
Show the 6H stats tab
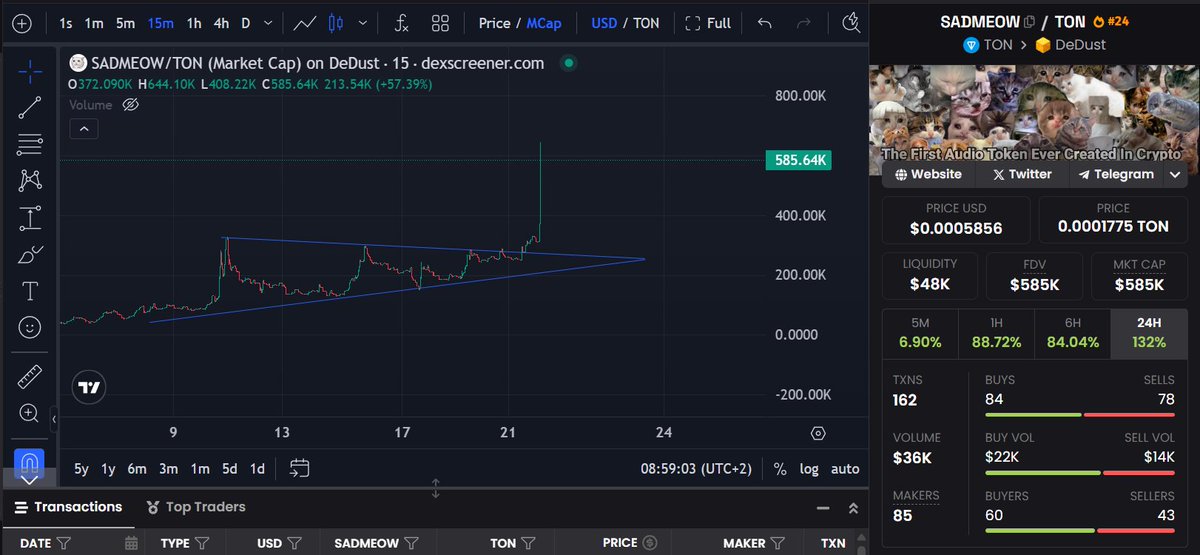pos(1072,333)
